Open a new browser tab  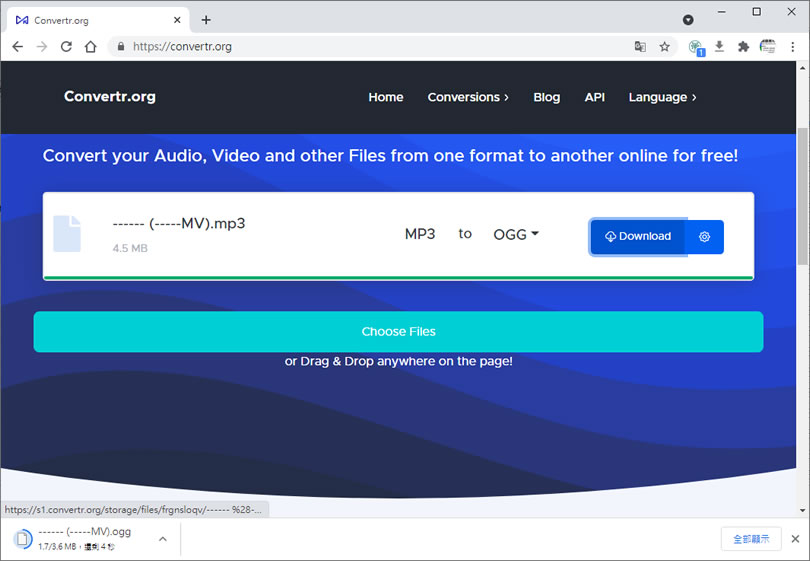[206, 20]
